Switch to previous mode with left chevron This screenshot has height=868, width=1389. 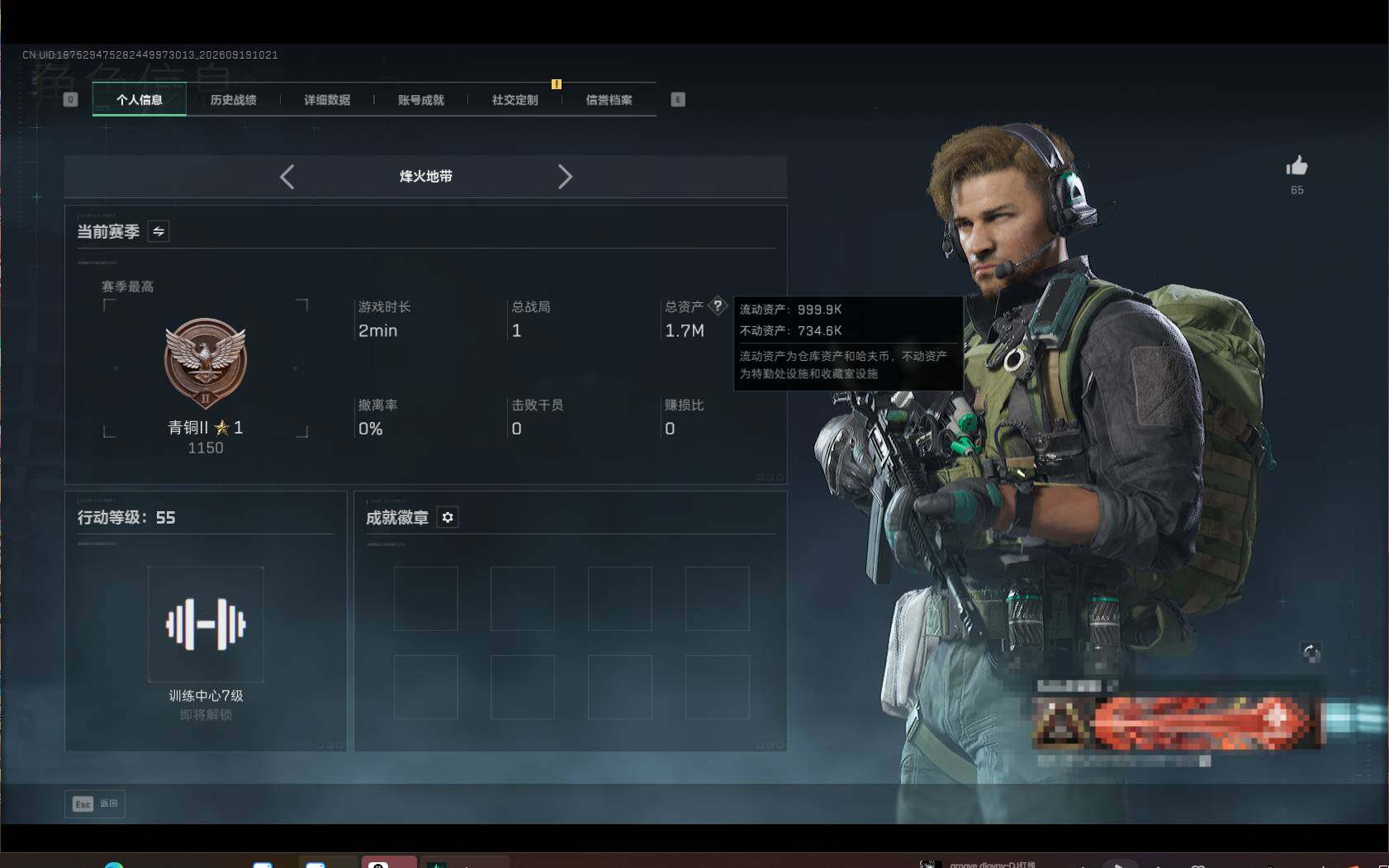(x=287, y=176)
